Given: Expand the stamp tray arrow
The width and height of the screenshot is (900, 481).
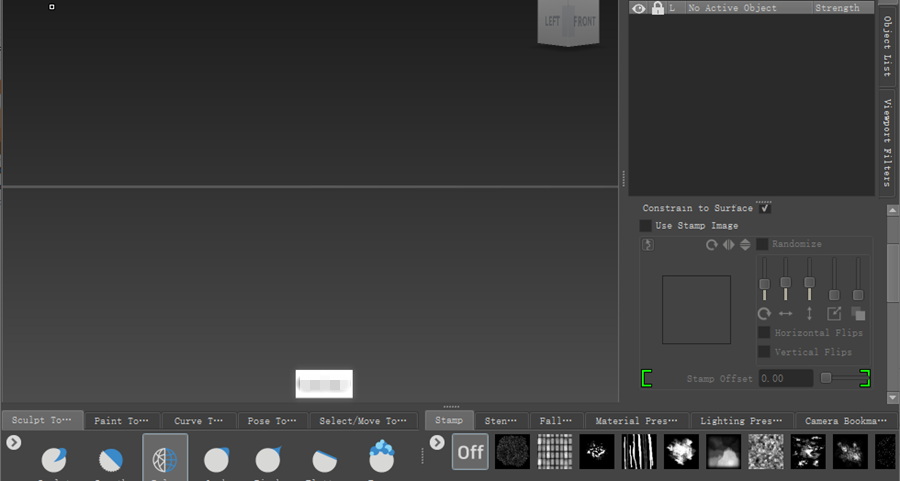Looking at the screenshot, I should [437, 443].
